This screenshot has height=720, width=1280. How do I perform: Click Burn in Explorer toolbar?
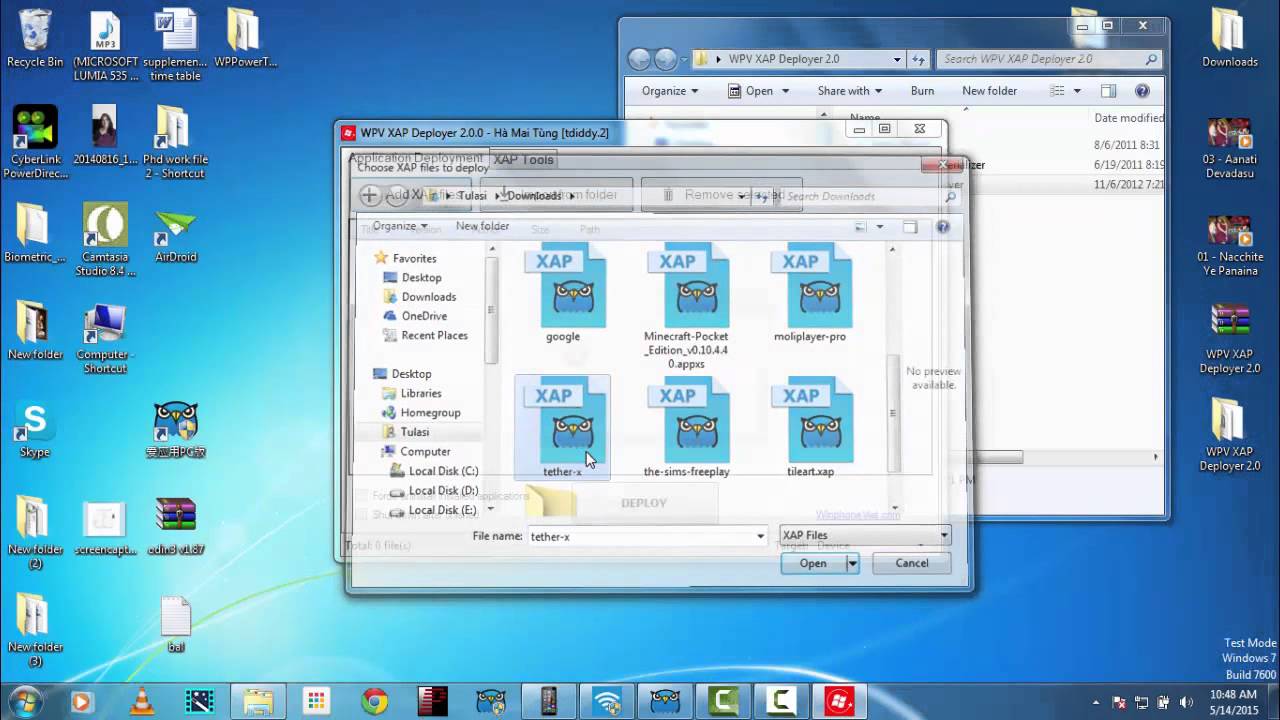tap(922, 91)
